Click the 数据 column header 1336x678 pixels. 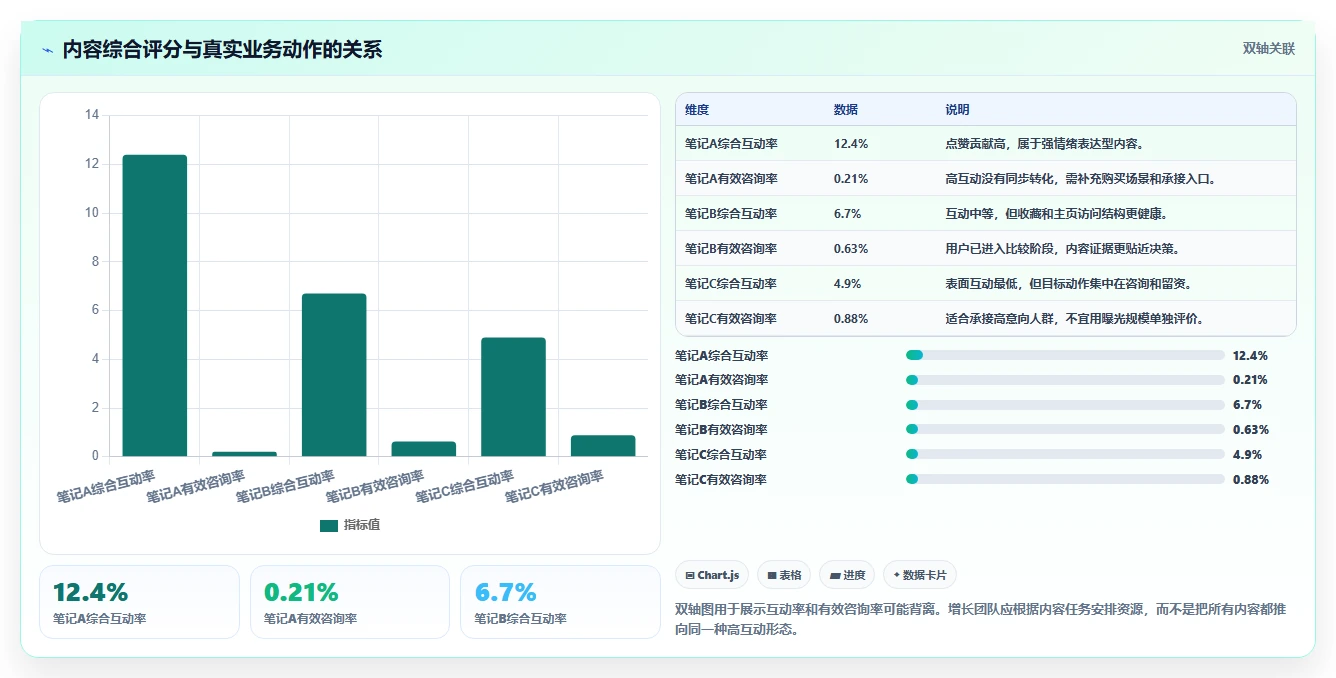tap(846, 110)
